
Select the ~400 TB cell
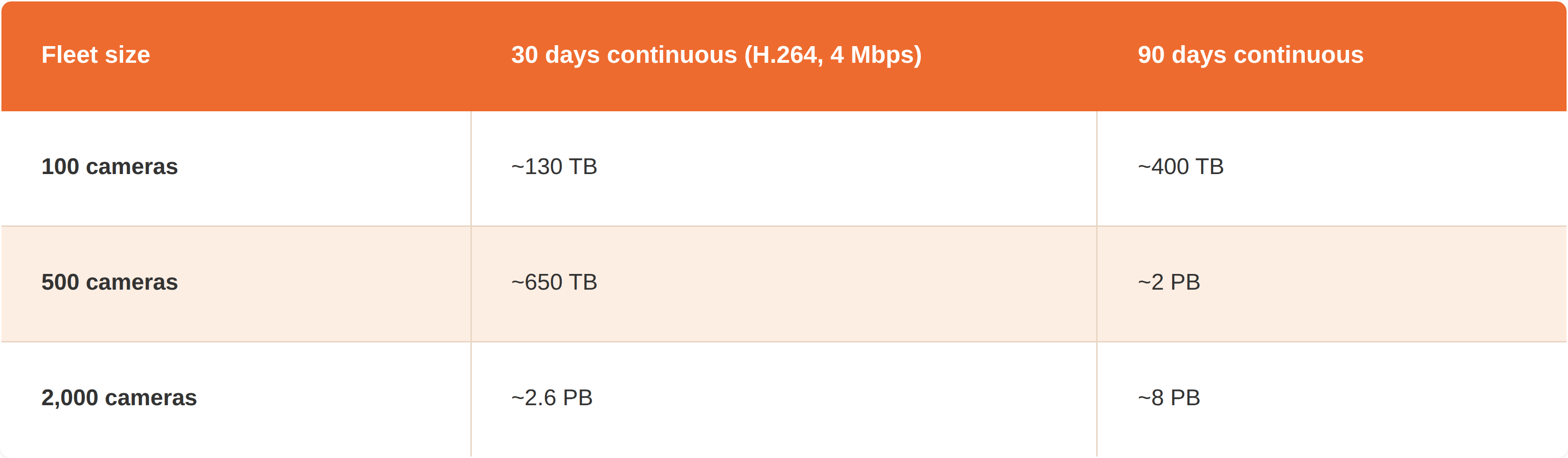1180,166
